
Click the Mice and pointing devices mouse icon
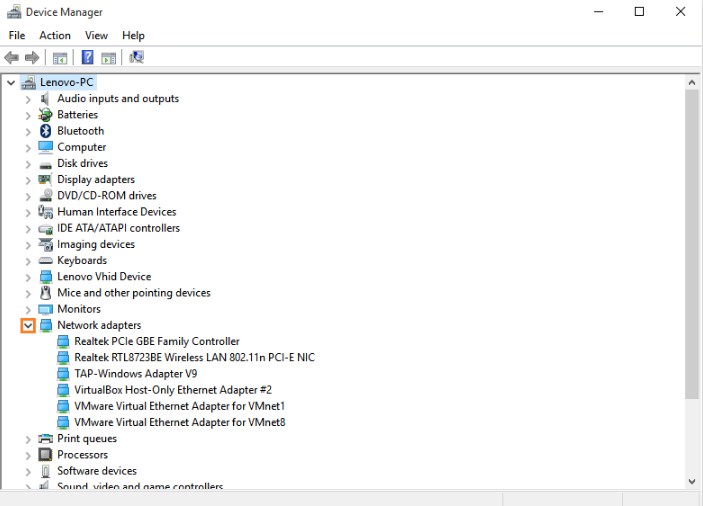[45, 293]
